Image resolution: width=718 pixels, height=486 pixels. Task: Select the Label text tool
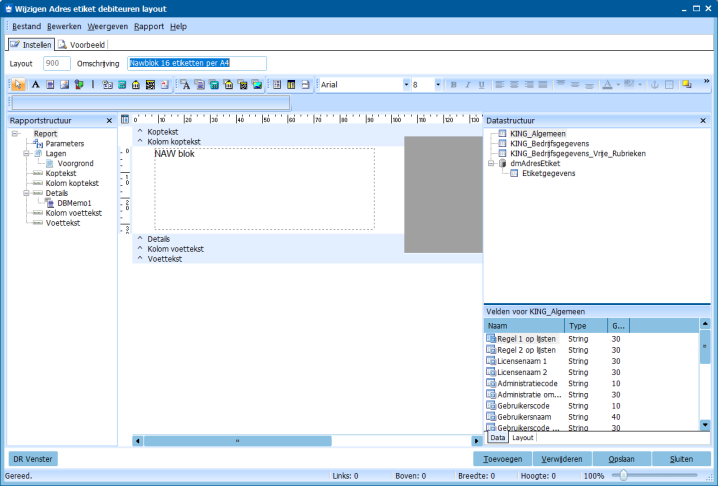point(35,85)
